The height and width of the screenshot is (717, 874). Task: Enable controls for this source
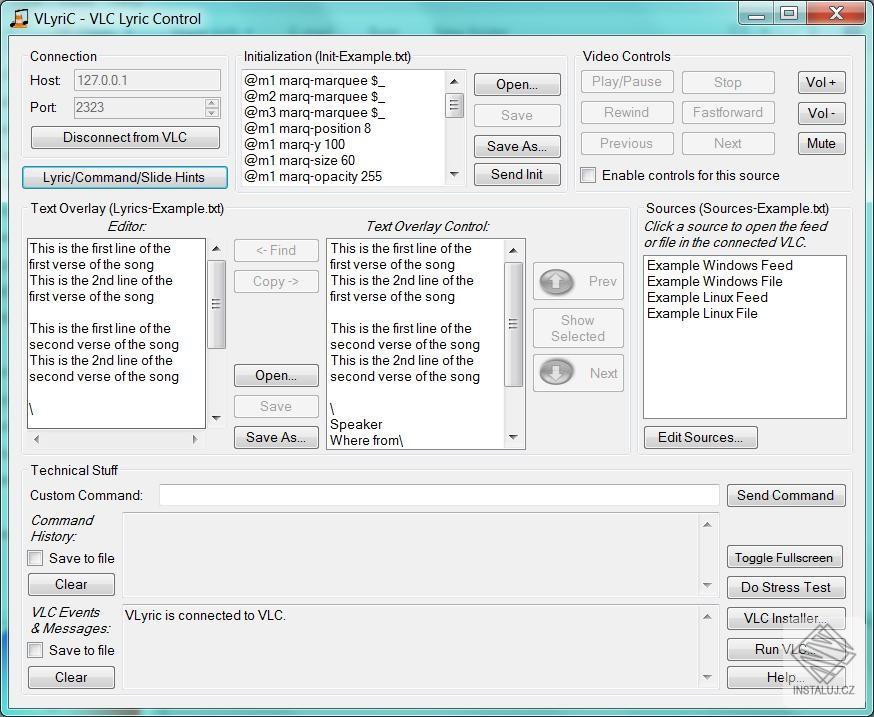588,175
